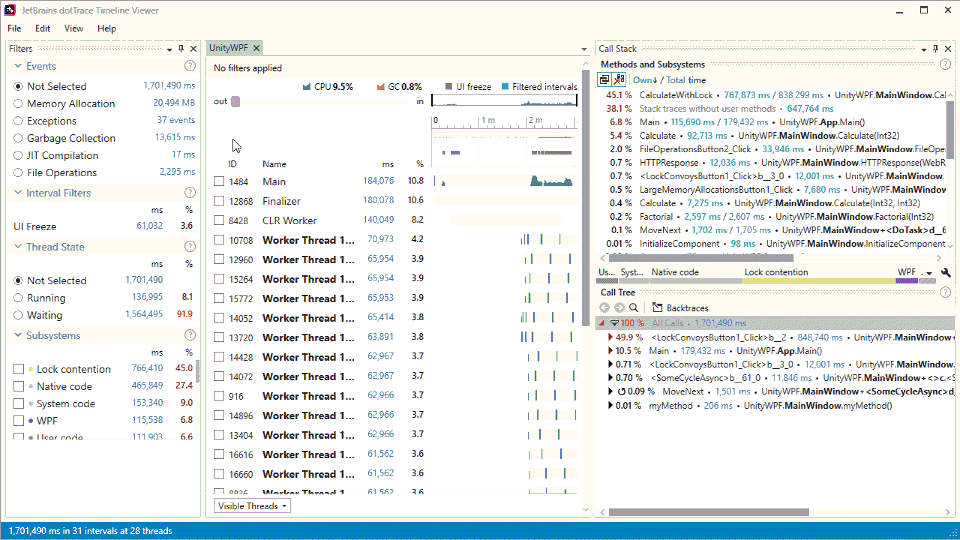Enable the Lock contention subsystem checkbox
This screenshot has width=960, height=540.
pos(18,369)
